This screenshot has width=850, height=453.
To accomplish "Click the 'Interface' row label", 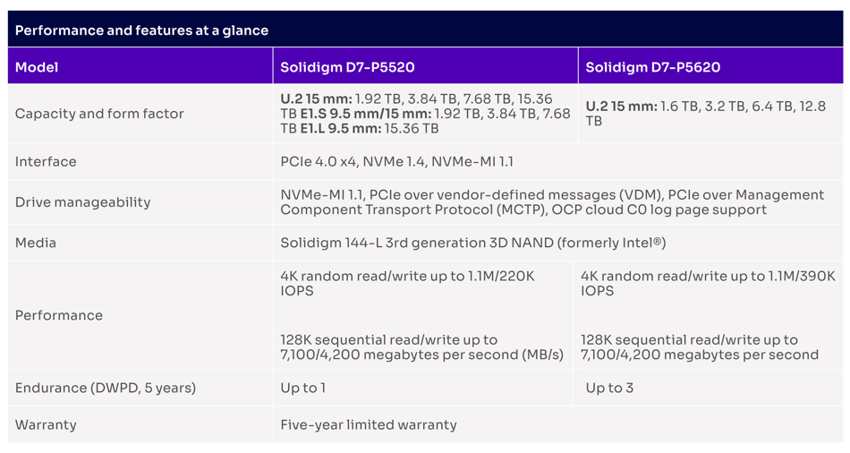I will pyautogui.click(x=45, y=161).
